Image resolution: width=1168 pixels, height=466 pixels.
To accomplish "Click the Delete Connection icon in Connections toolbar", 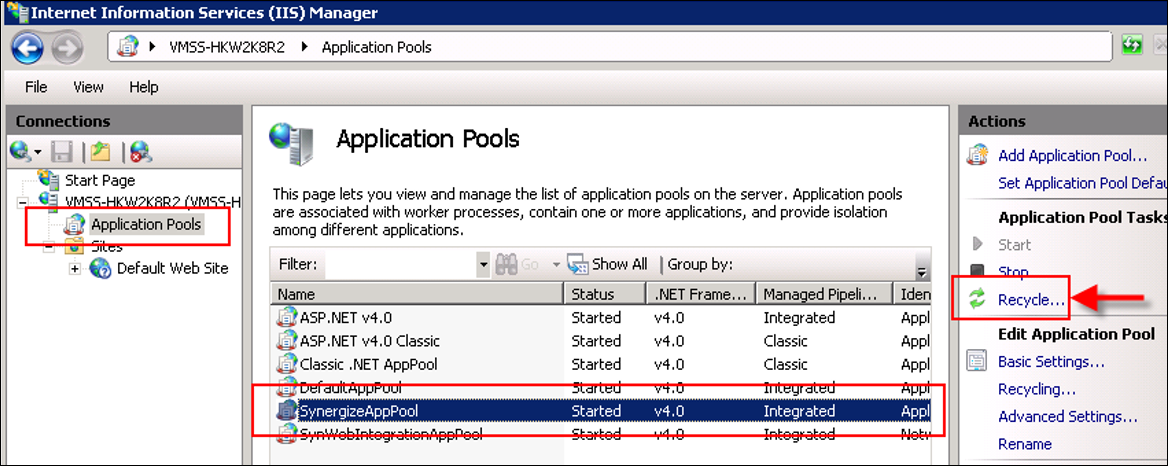I will coord(140,152).
